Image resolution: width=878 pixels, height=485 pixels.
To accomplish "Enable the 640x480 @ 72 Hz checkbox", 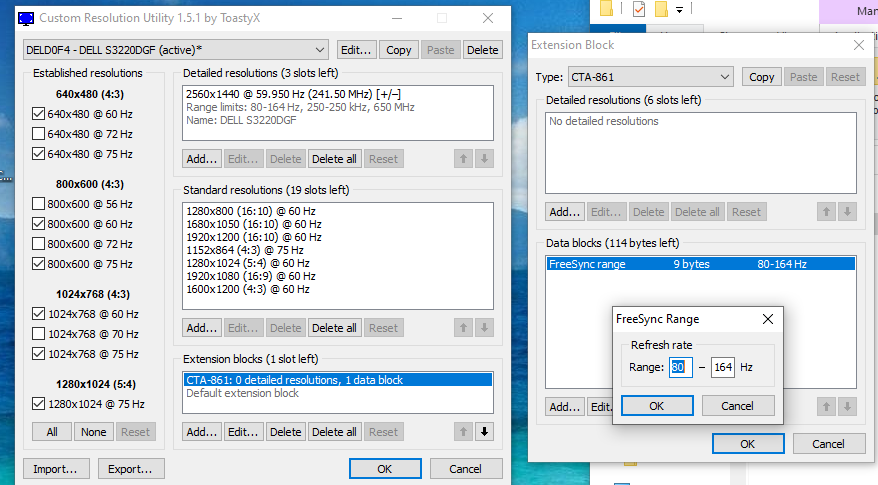I will (39, 134).
